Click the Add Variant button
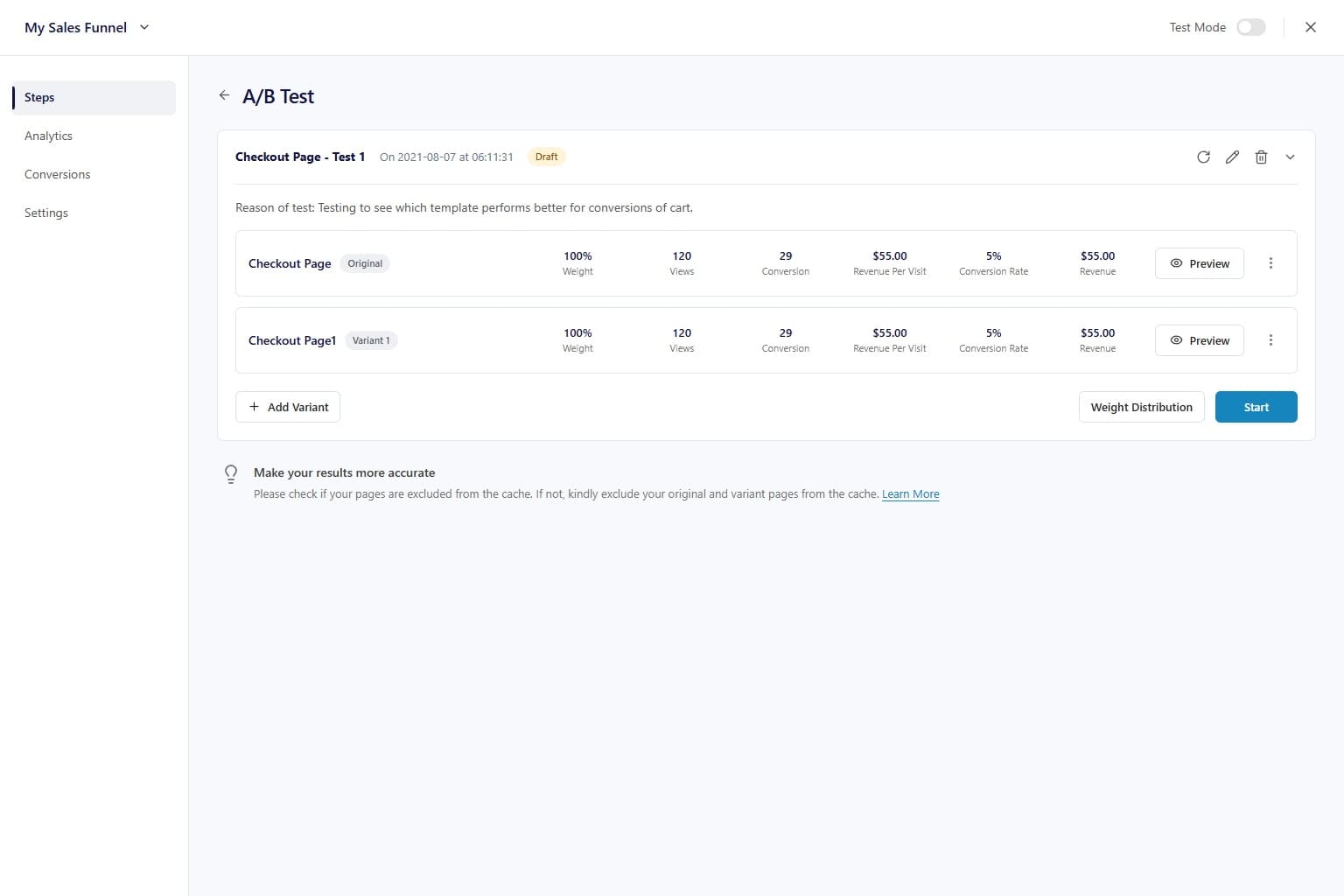Viewport: 1344px width, 896px height. click(288, 407)
